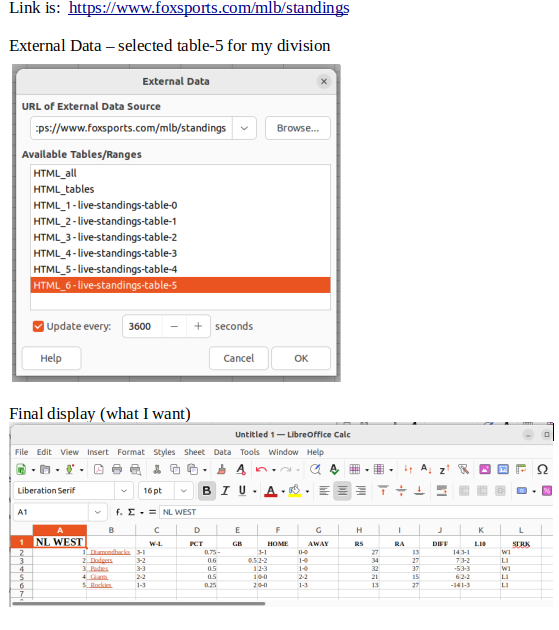Increase update interval with plus button

(x=198, y=326)
